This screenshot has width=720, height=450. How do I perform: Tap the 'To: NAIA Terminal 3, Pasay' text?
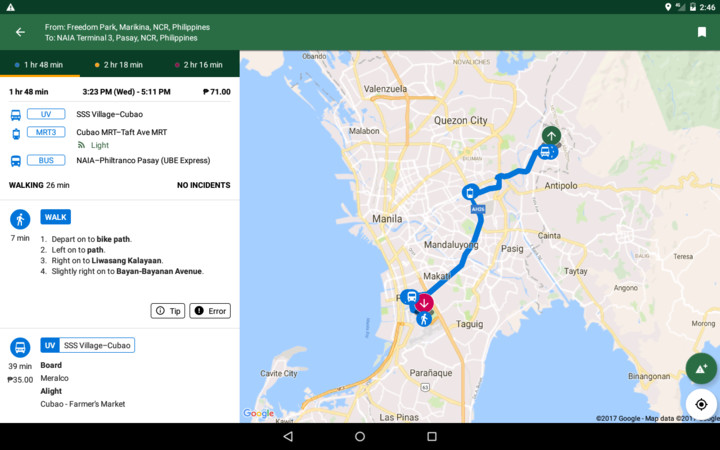(x=121, y=38)
